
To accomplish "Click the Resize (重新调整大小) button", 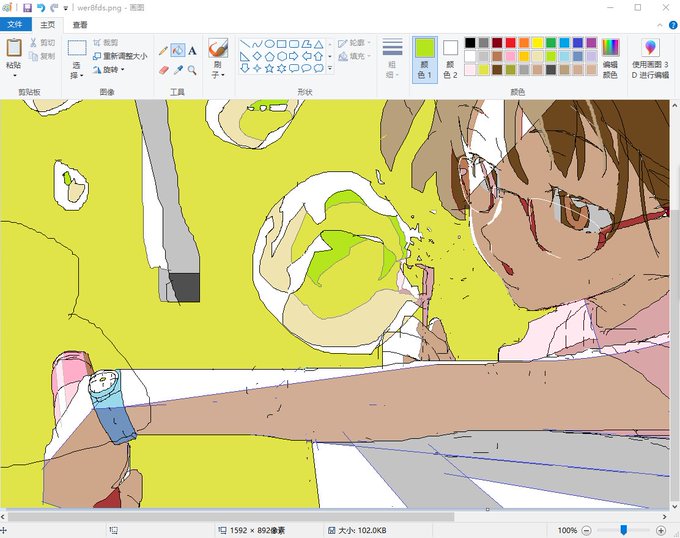I will (120, 56).
